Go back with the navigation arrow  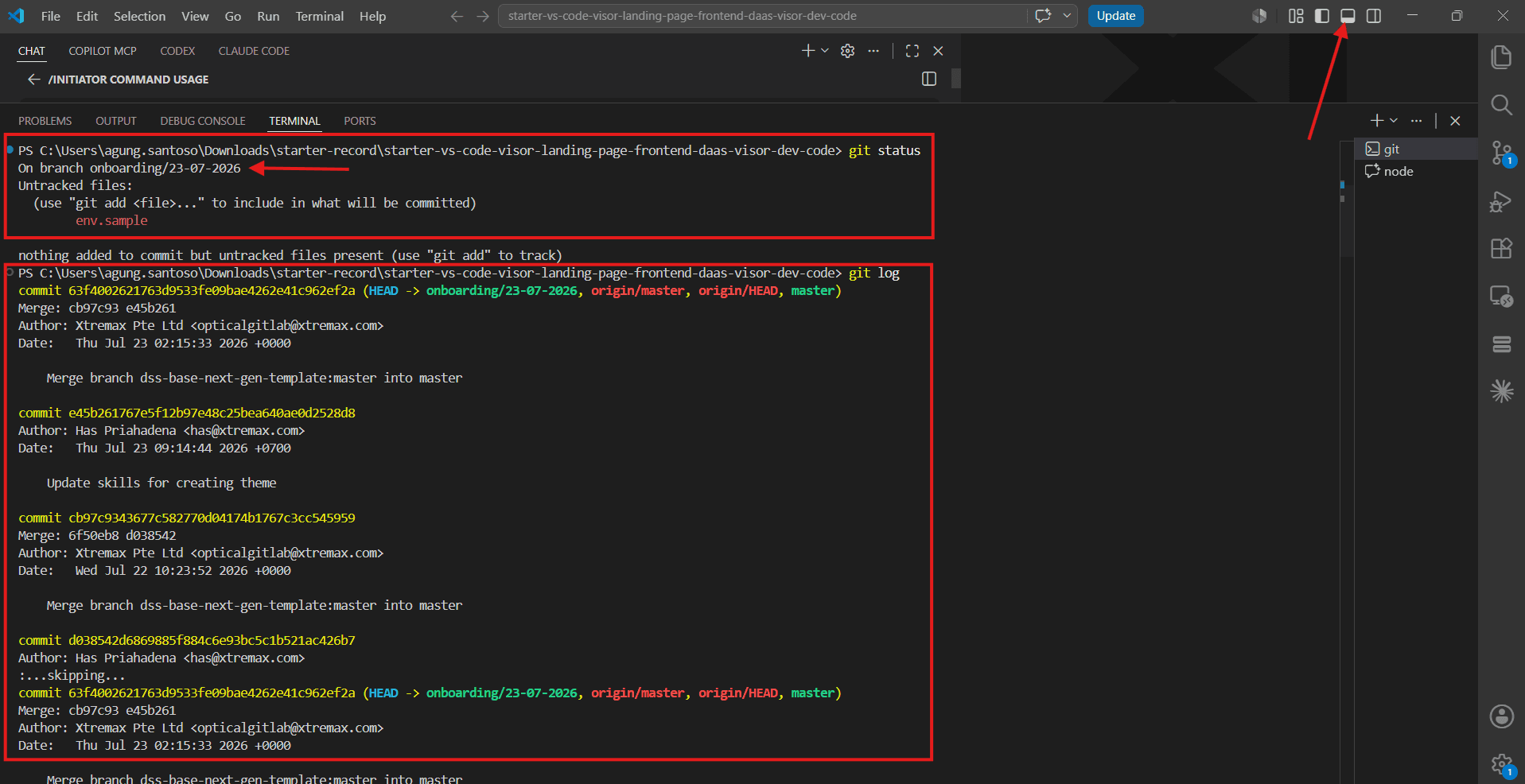pyautogui.click(x=457, y=16)
